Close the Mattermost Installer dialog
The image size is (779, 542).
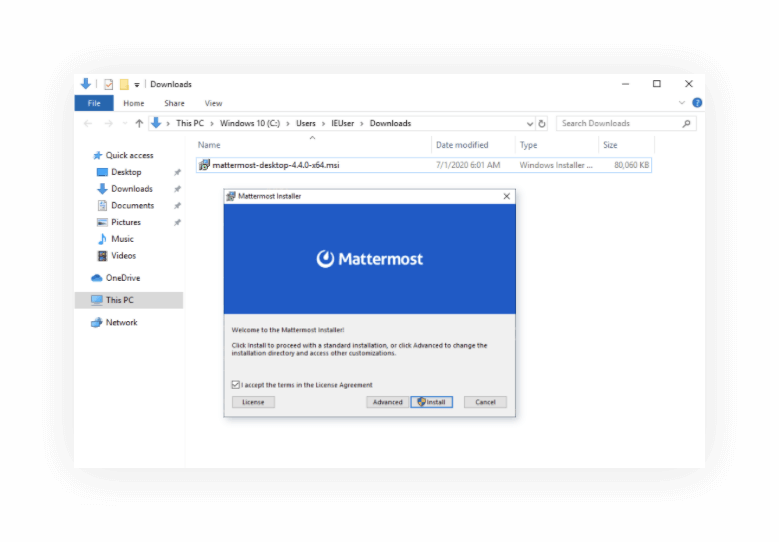(506, 196)
